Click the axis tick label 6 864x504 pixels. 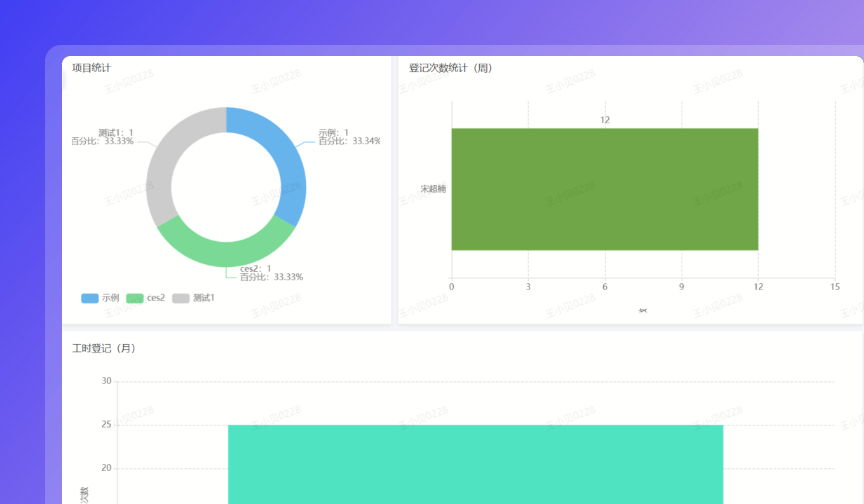pyautogui.click(x=605, y=286)
